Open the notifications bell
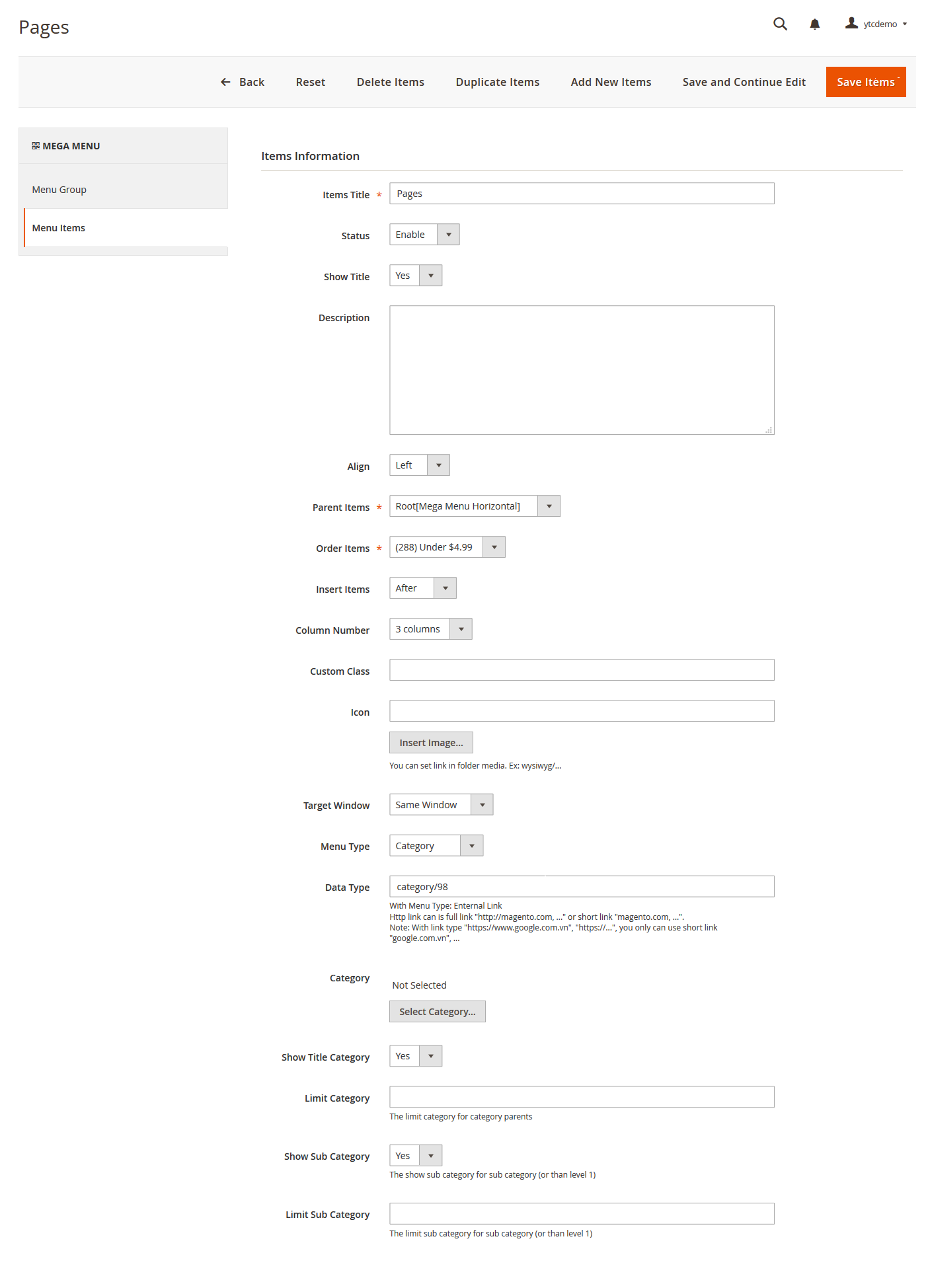 (815, 24)
